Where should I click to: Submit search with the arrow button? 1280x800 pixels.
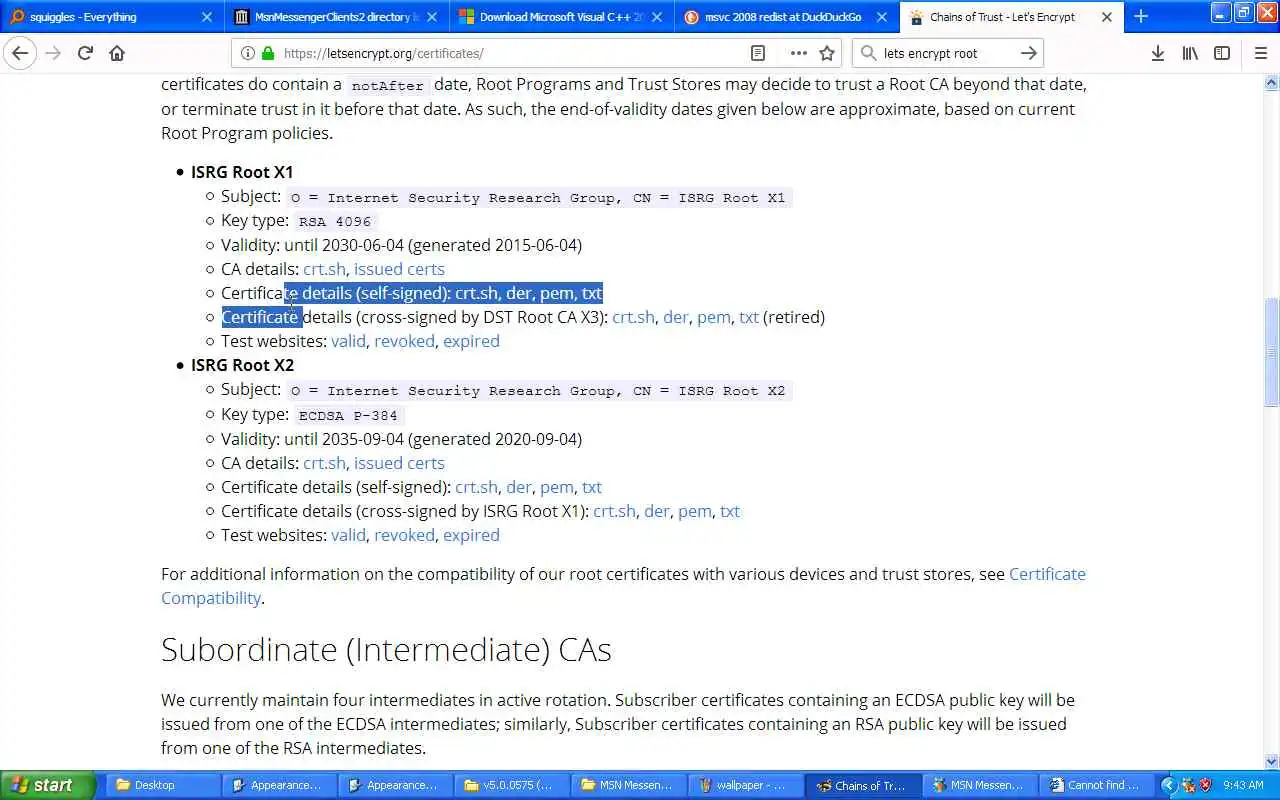(1028, 53)
